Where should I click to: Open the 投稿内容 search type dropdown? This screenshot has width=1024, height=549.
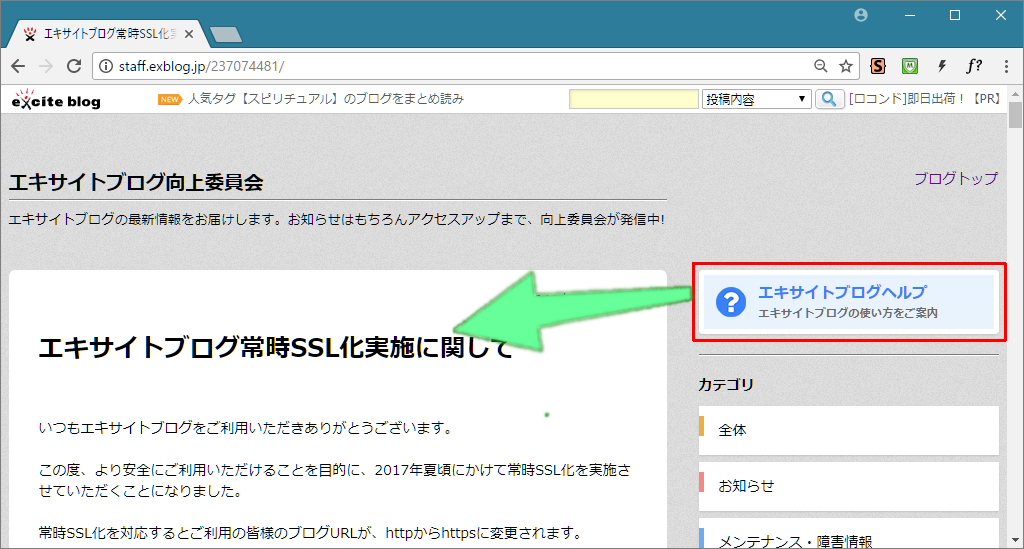[x=756, y=99]
